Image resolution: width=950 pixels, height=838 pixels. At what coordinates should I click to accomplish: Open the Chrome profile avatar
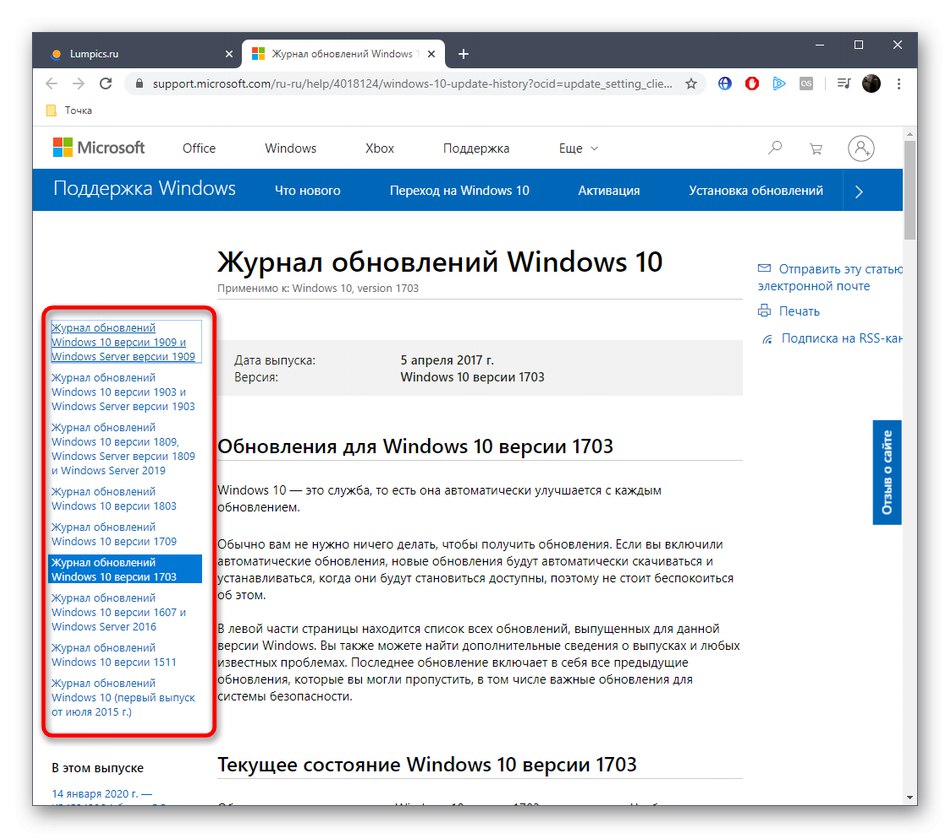(x=871, y=84)
